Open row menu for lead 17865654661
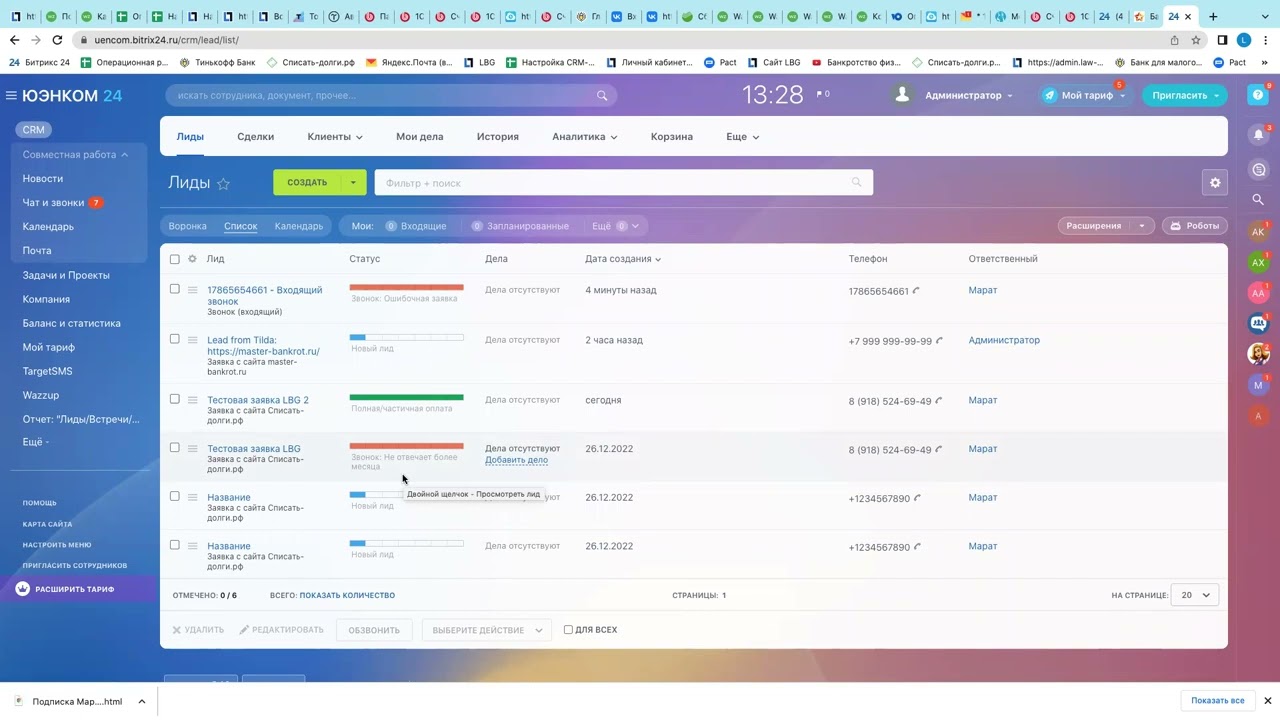The height and width of the screenshot is (720, 1280). 192,290
